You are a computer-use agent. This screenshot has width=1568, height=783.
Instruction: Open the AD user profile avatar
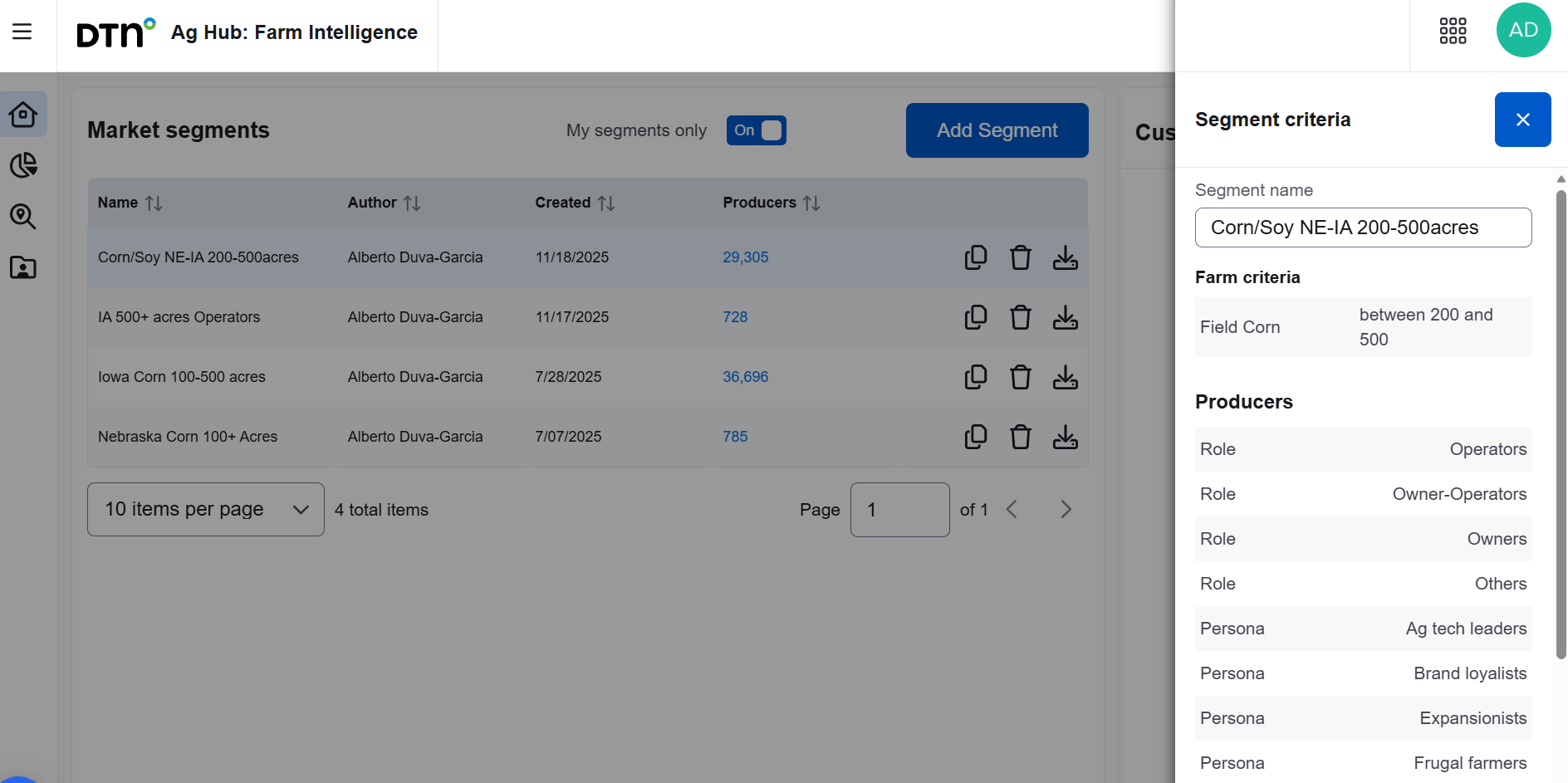(1523, 31)
